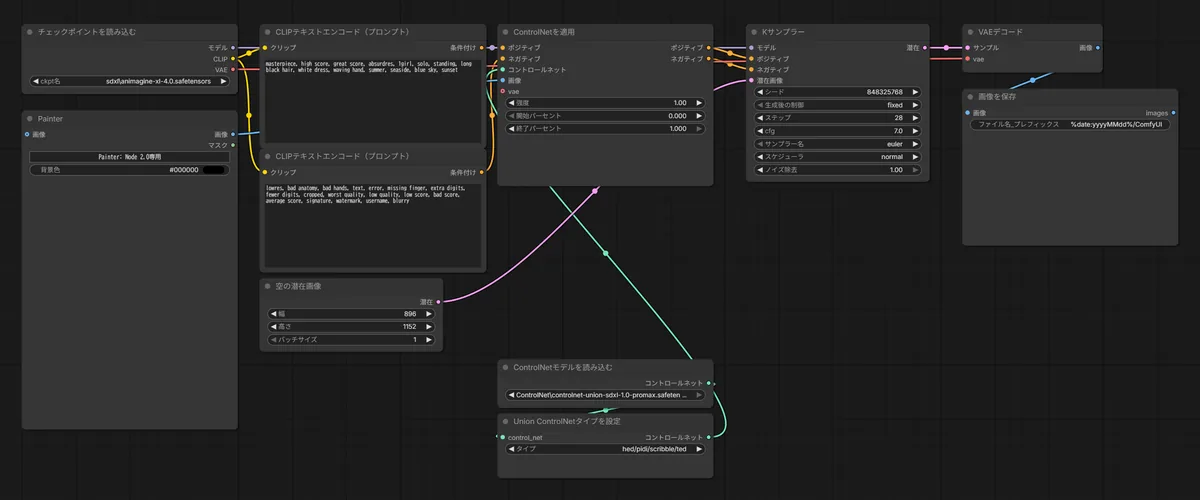Decrease the ステップ value with left arrow
Image resolution: width=1200 pixels, height=500 pixels.
coord(761,118)
